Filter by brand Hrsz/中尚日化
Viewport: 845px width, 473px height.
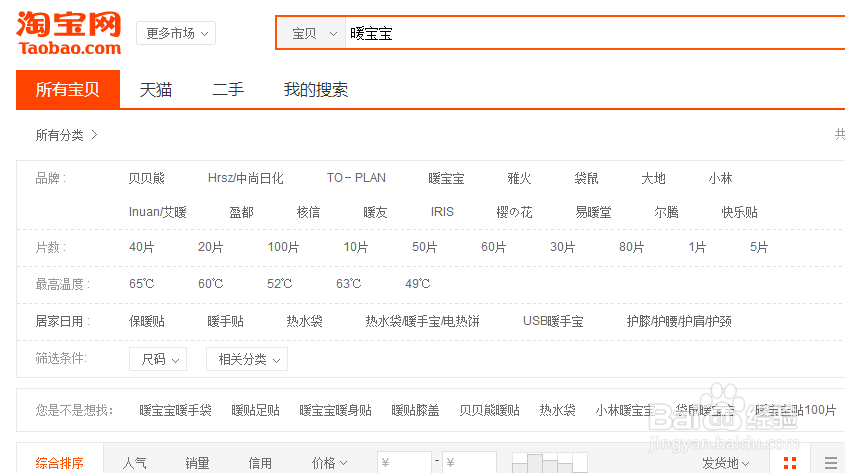click(x=246, y=178)
